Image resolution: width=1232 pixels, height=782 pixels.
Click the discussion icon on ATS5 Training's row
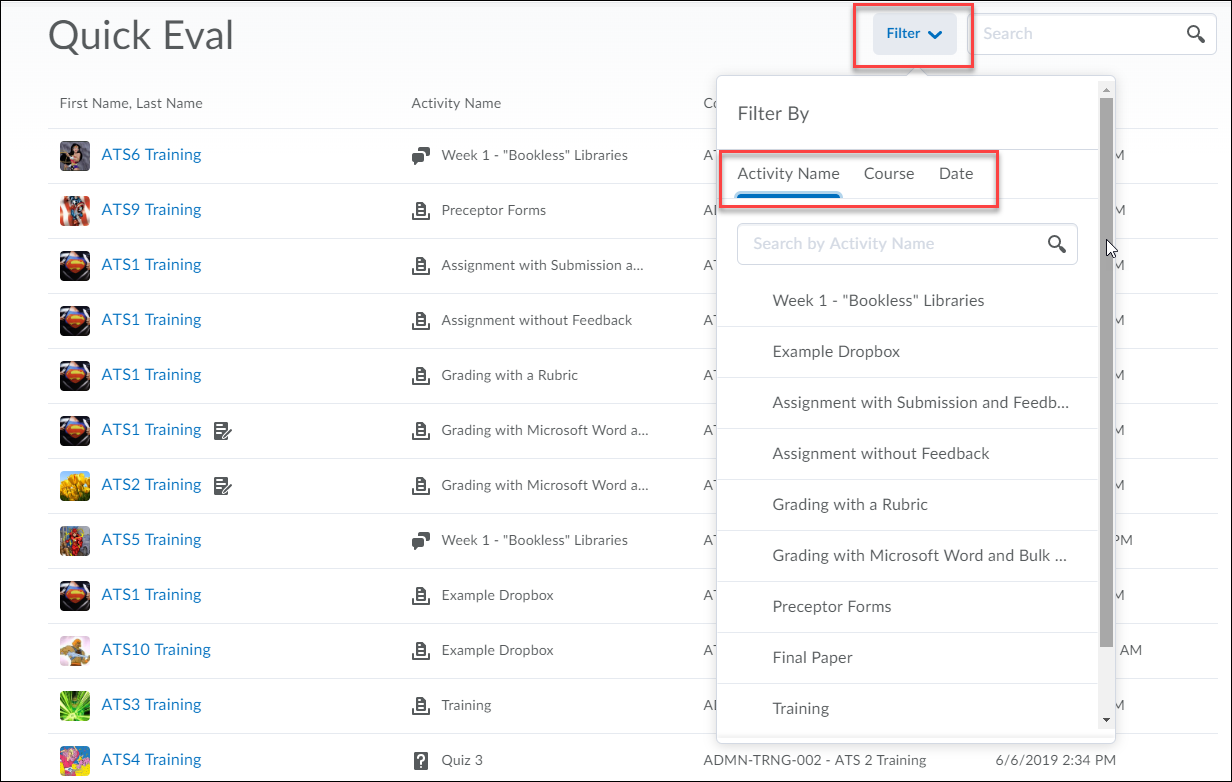[419, 539]
